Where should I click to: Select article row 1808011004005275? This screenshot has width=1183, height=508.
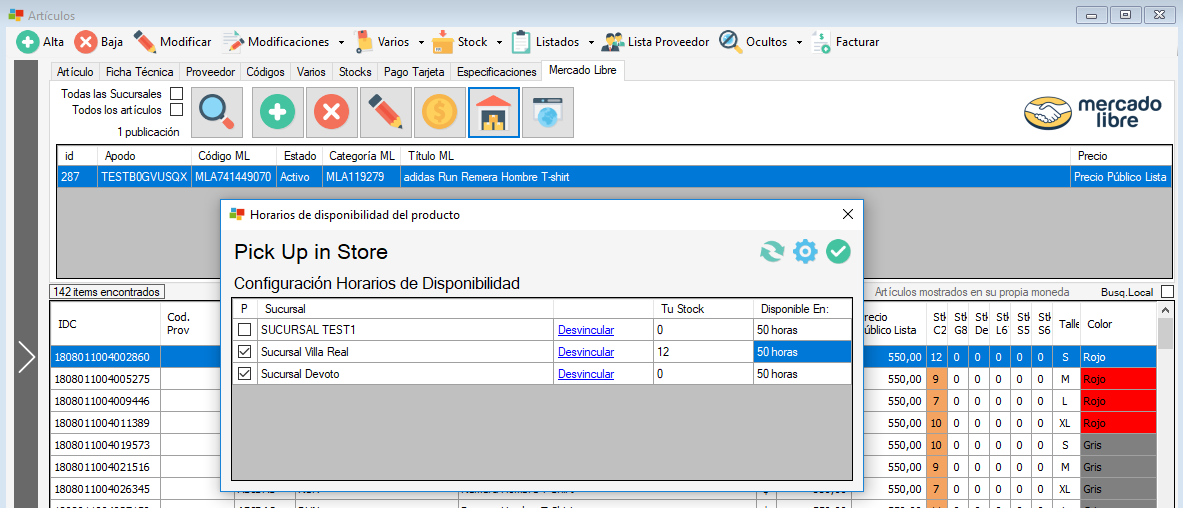pyautogui.click(x=106, y=378)
